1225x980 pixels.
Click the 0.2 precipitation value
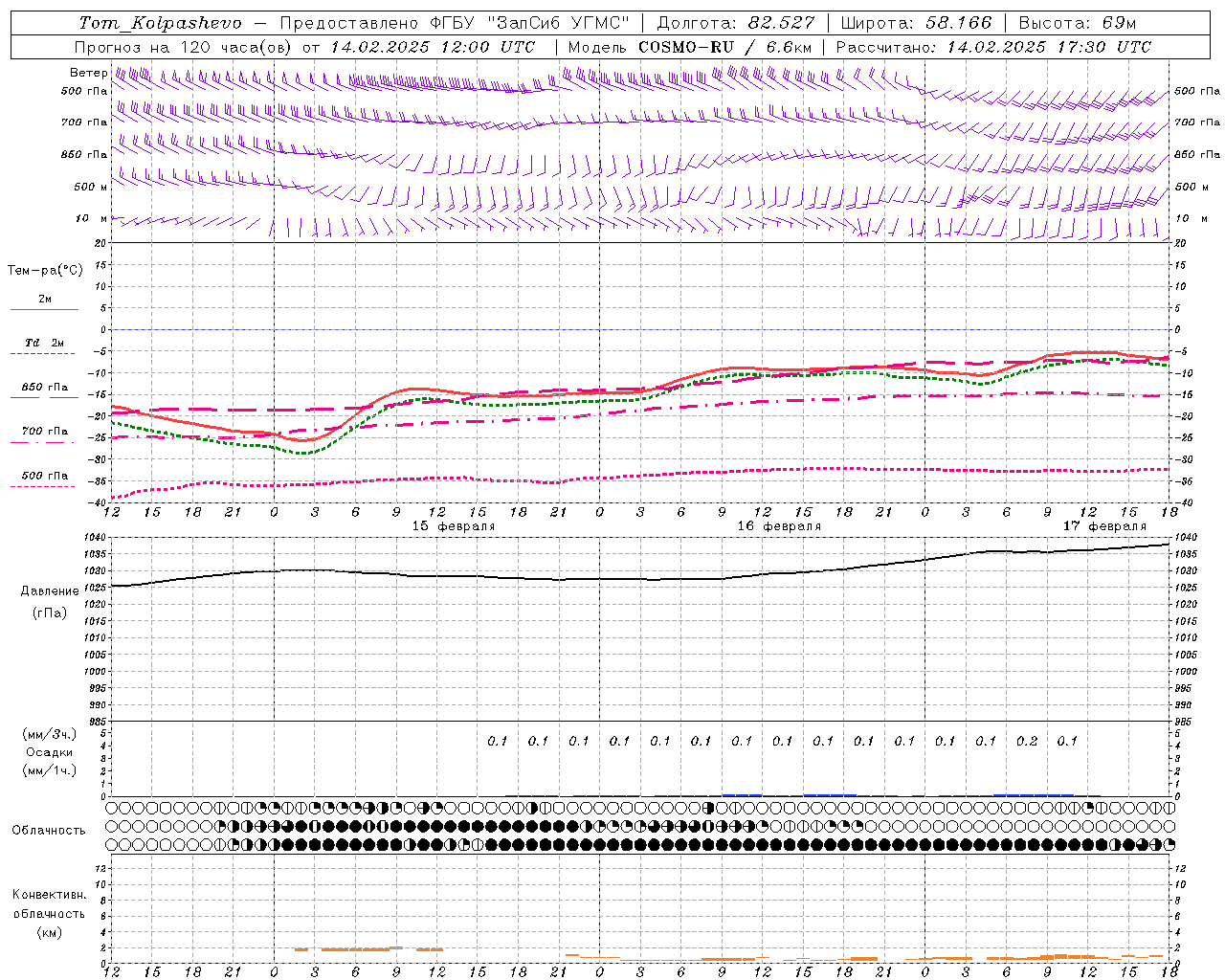point(1027,741)
